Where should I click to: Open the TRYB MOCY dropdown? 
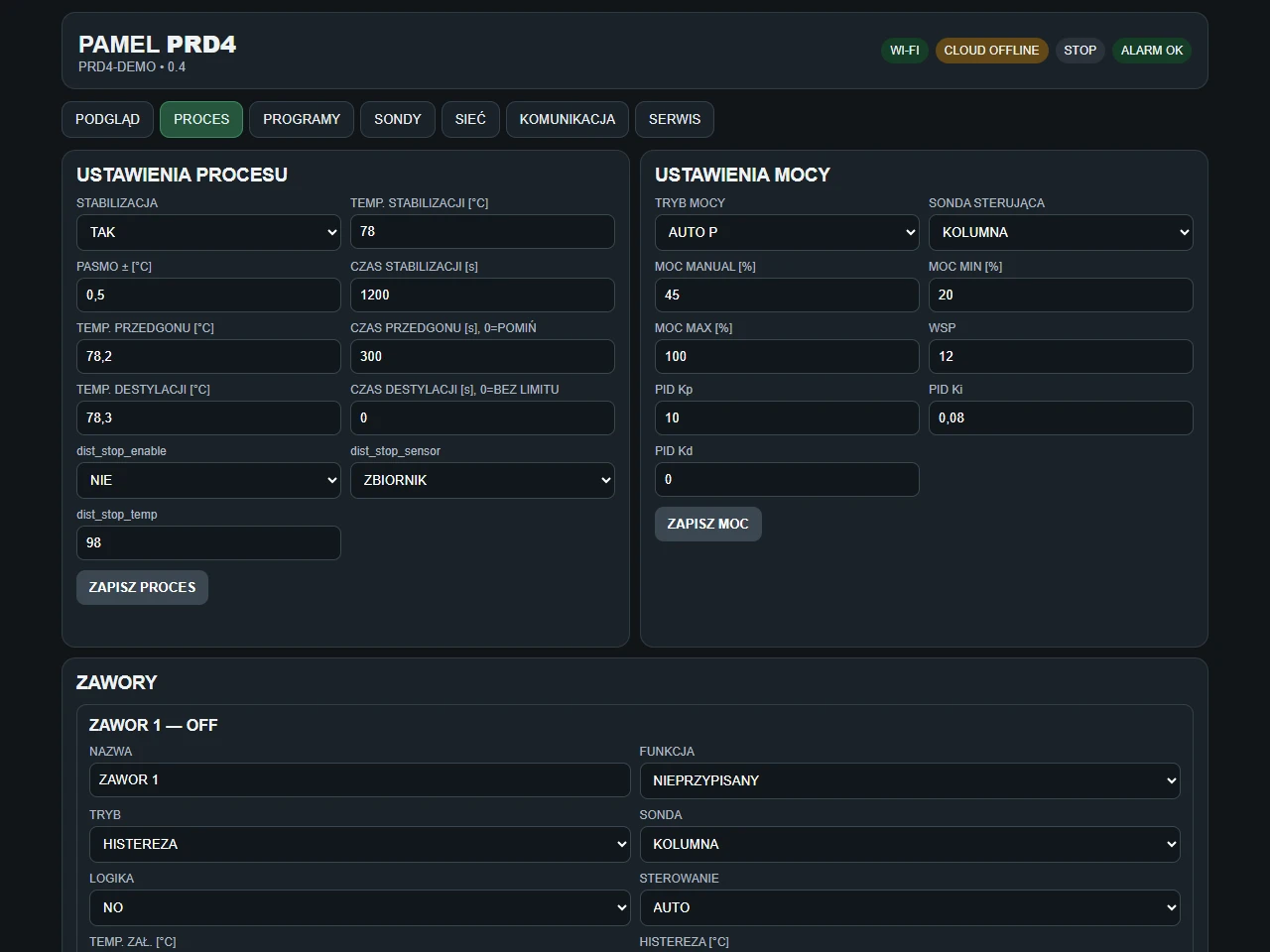tap(787, 232)
